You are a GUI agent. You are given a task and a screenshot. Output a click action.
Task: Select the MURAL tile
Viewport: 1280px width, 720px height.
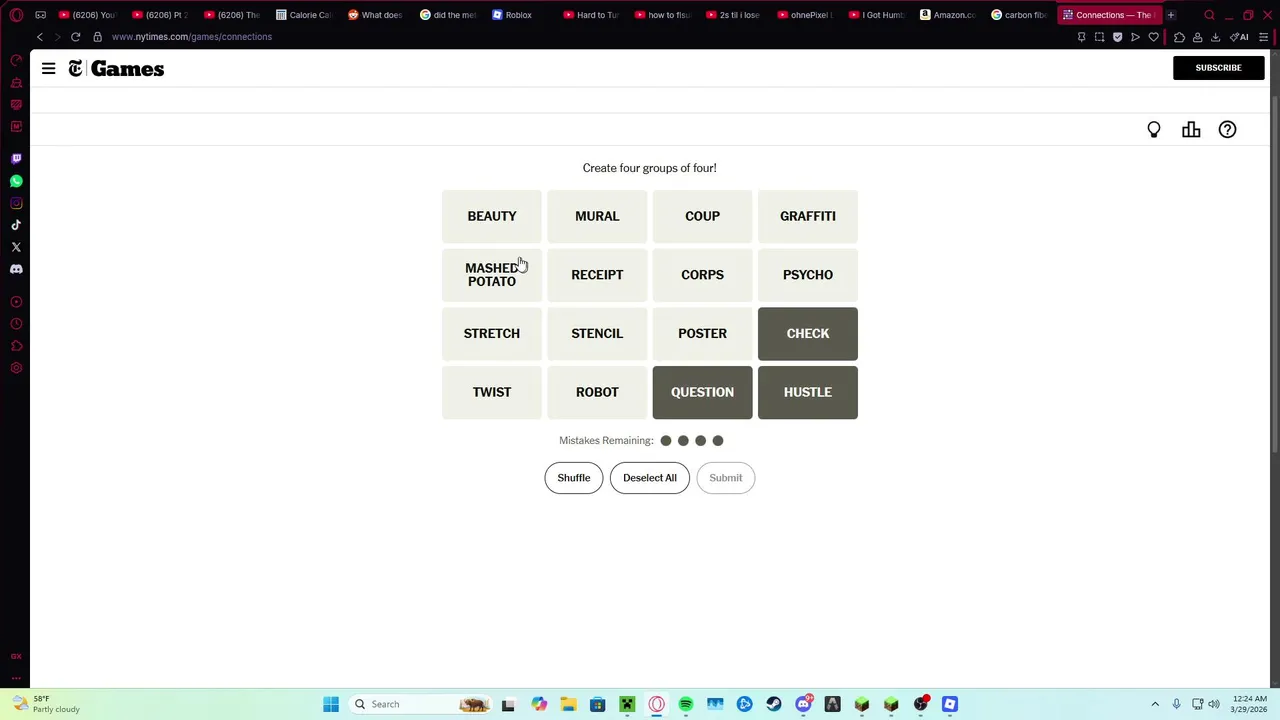tap(597, 216)
